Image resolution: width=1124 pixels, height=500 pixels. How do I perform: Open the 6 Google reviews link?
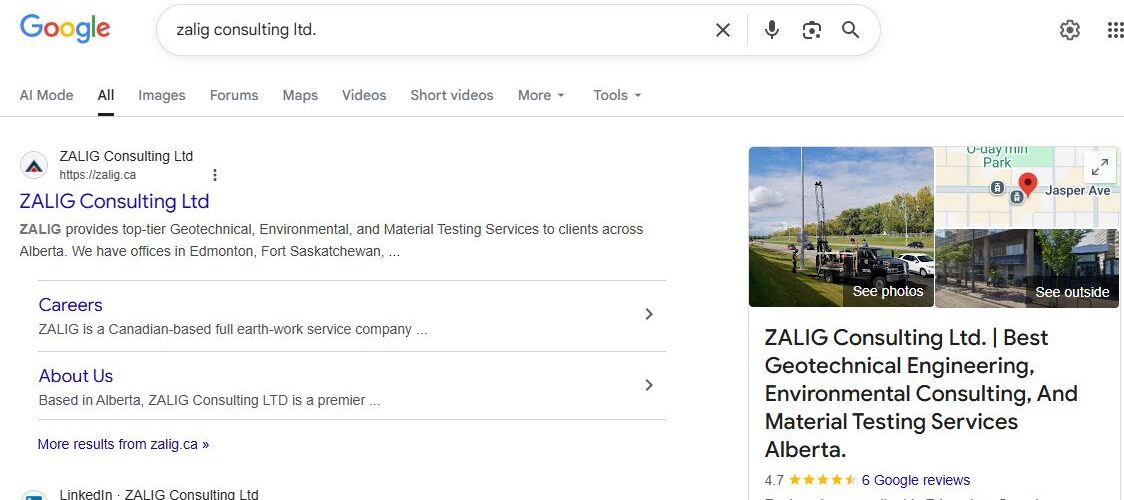pyautogui.click(x=915, y=480)
